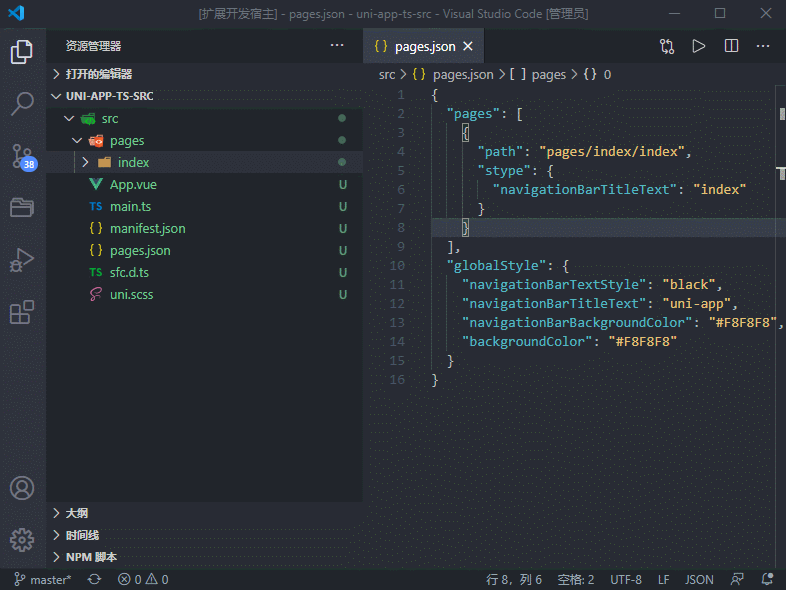Collapse the UNI-APP-TS-SRC root folder
Screen dimensions: 786x590
(x=205, y=96)
